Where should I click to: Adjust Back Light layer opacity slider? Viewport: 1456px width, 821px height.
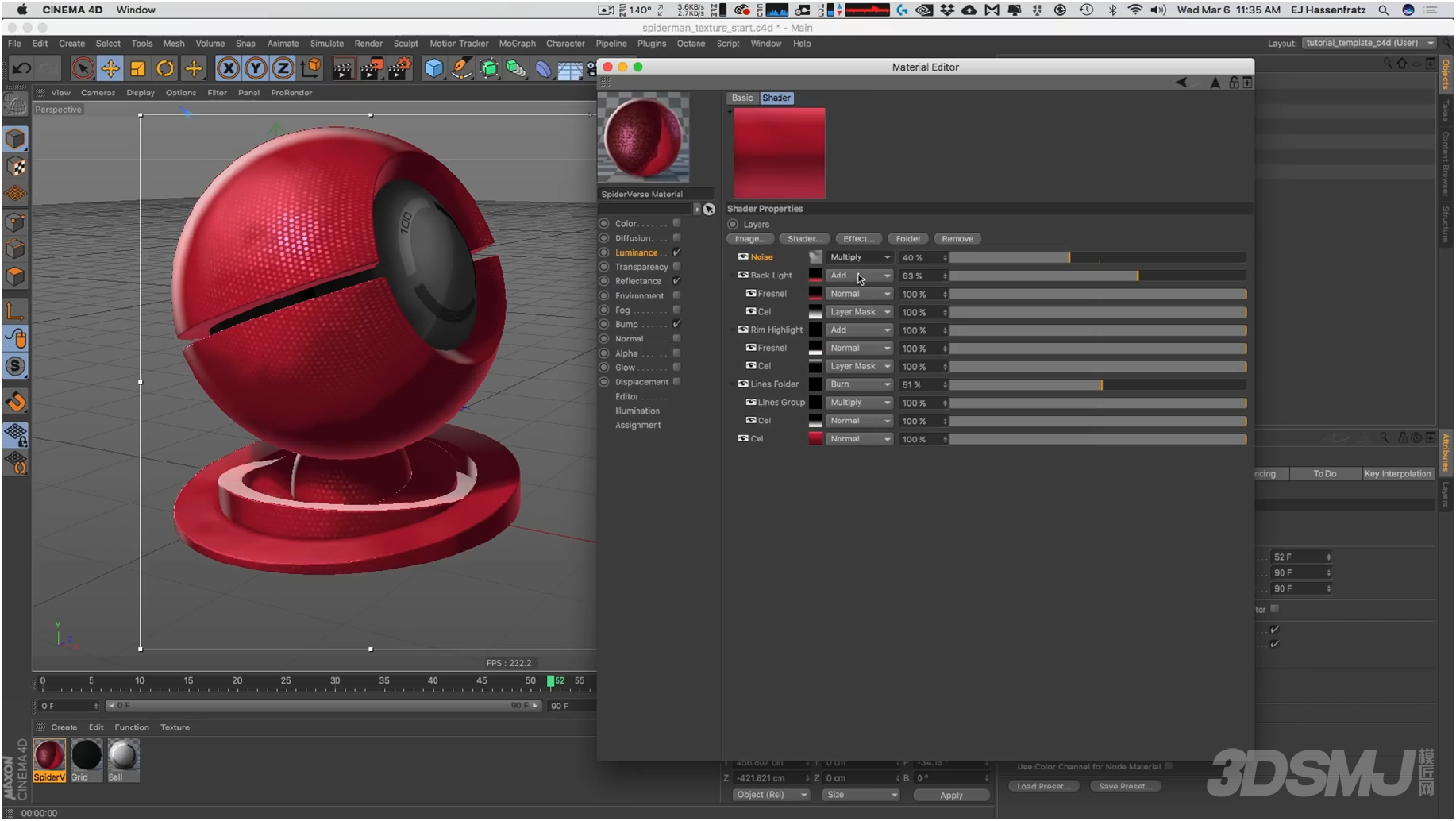pos(1098,276)
